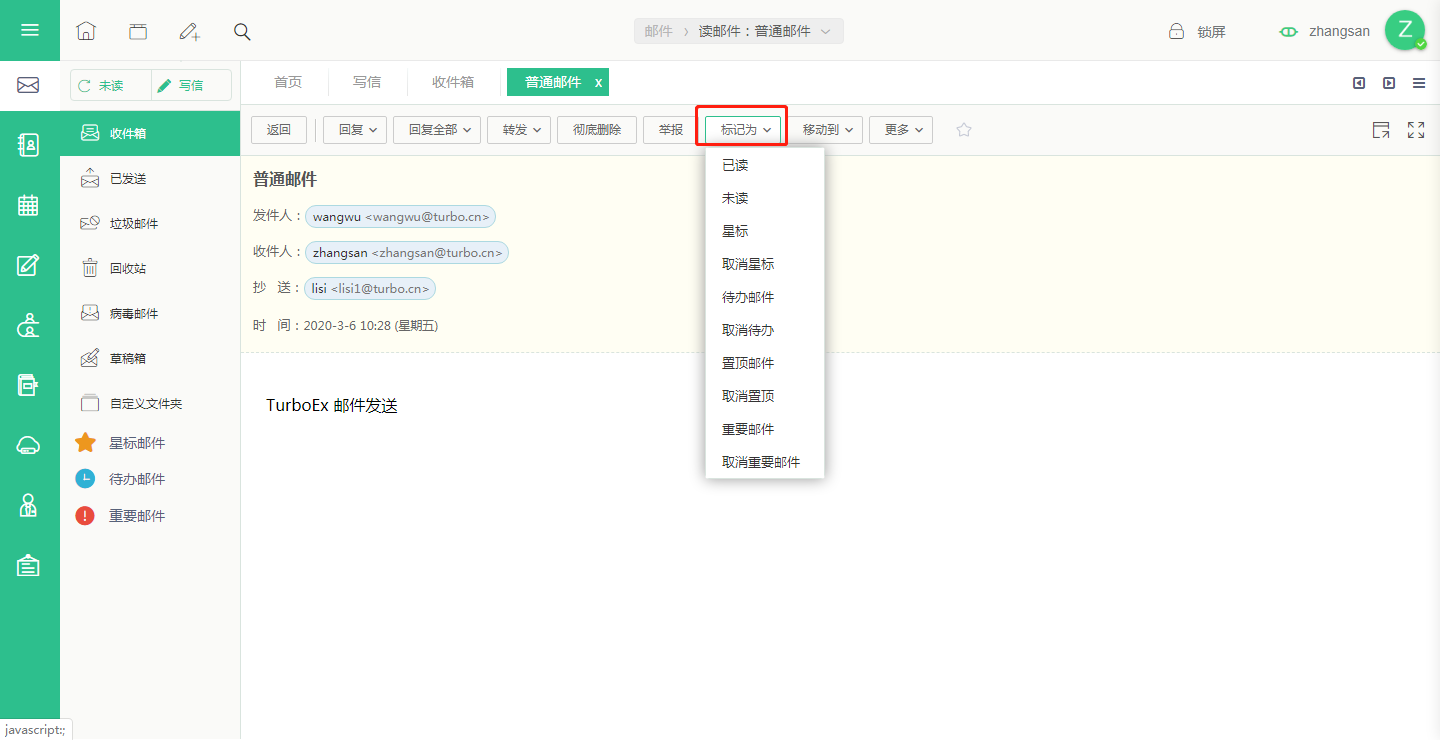Choose 已读 from the menu
This screenshot has height=740, width=1440.
tap(765, 165)
